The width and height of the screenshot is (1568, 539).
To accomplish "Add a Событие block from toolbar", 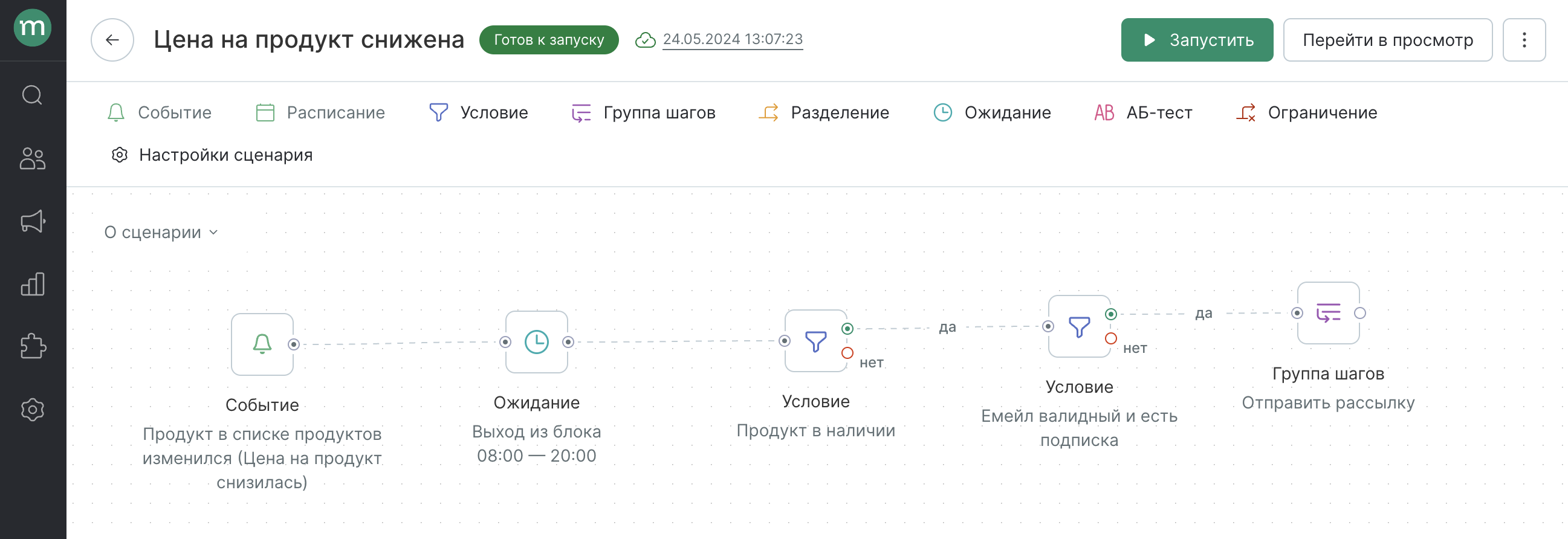I will coord(160,112).
